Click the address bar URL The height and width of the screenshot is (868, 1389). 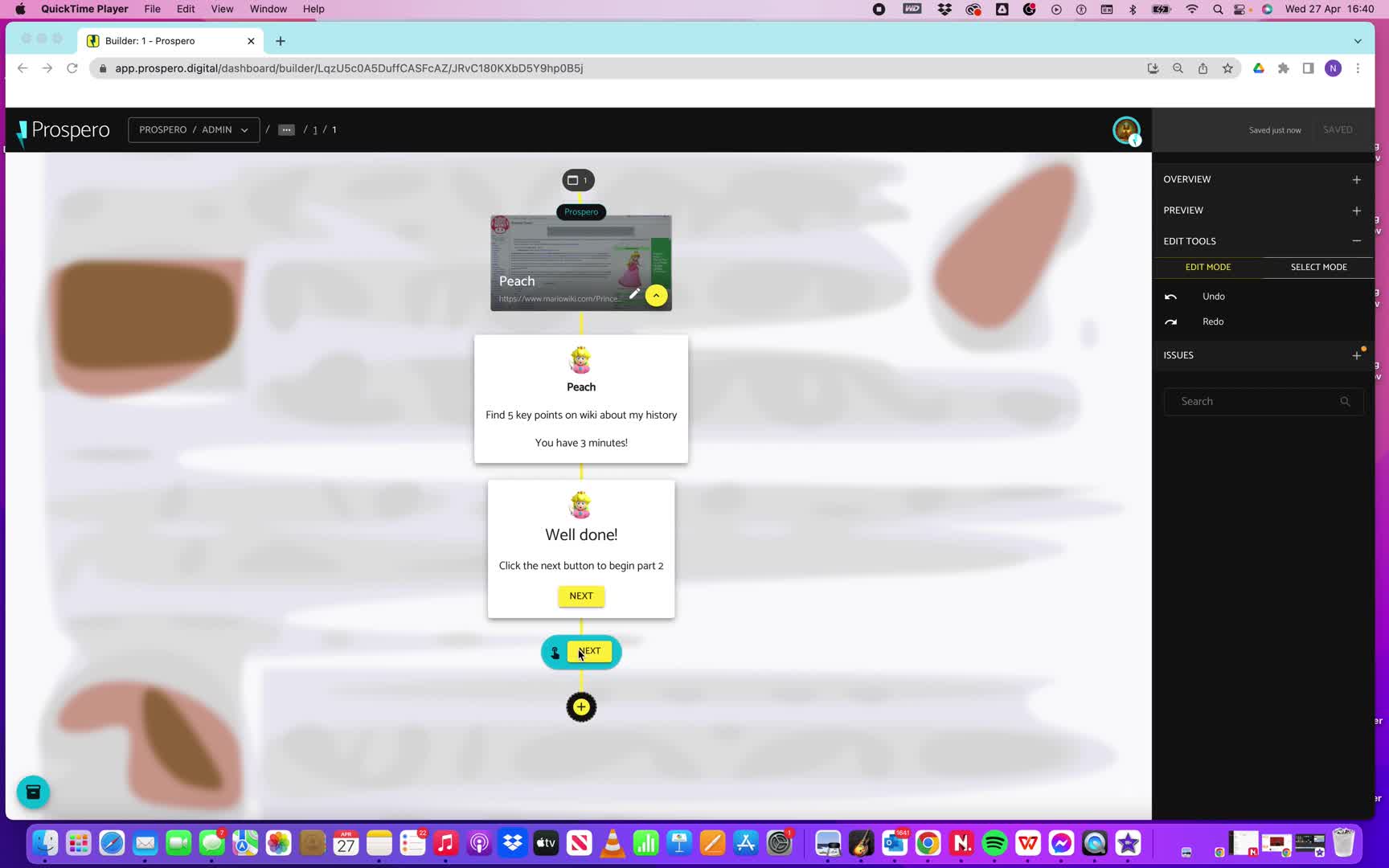349,68
